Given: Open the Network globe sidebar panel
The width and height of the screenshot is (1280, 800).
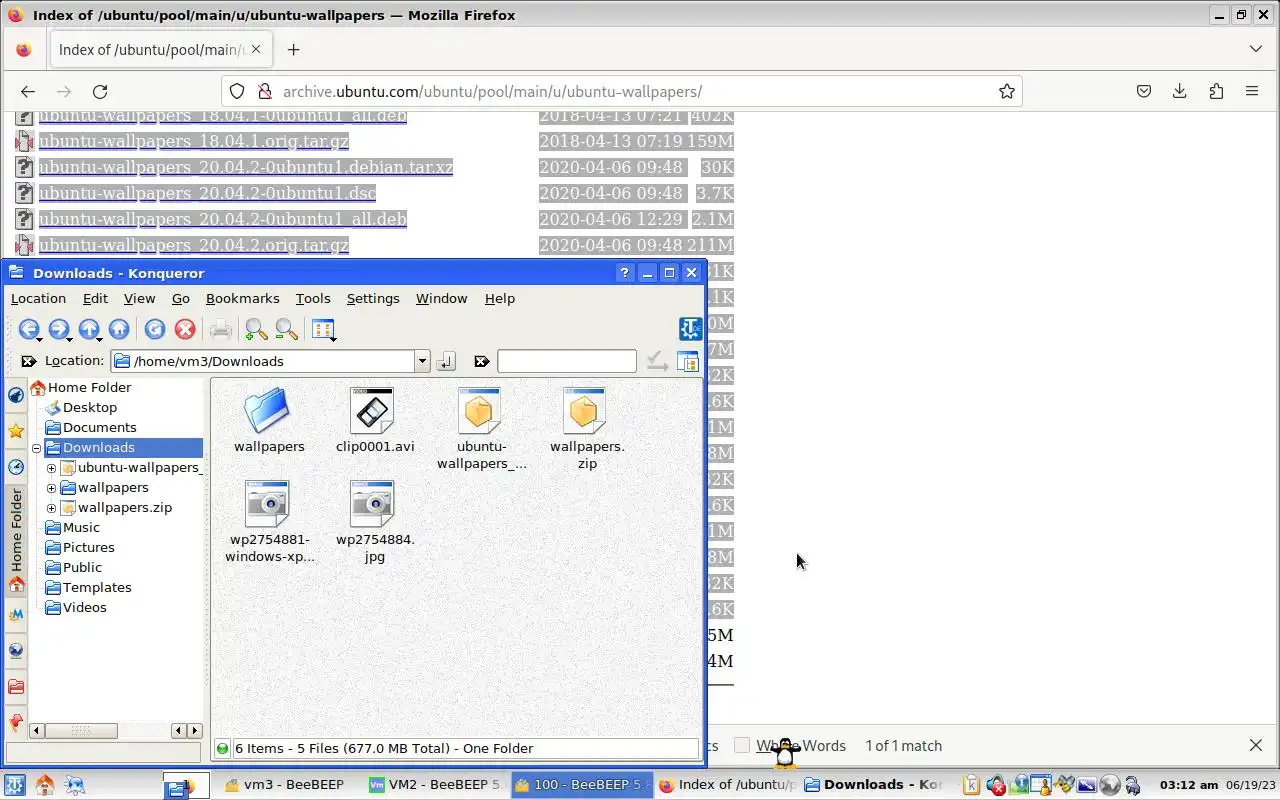Looking at the screenshot, I should (16, 651).
